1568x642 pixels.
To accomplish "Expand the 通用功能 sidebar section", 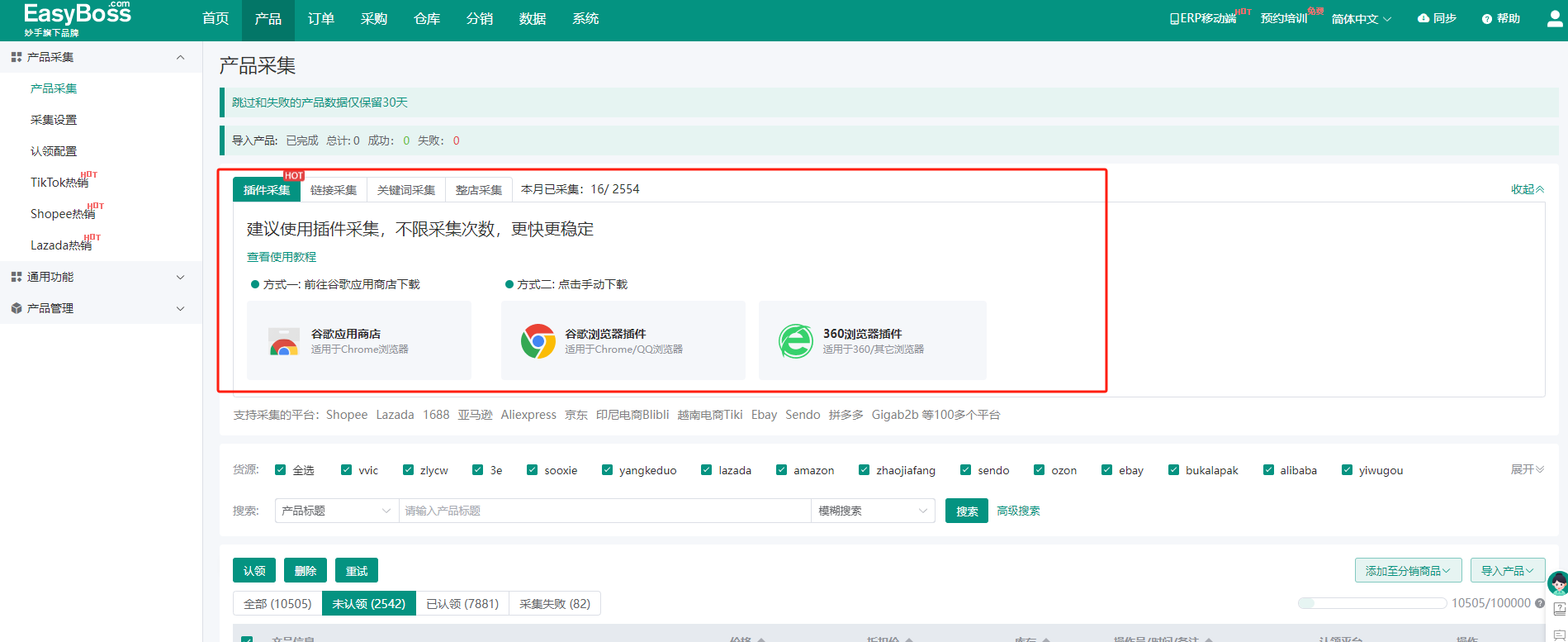I will pyautogui.click(x=181, y=277).
